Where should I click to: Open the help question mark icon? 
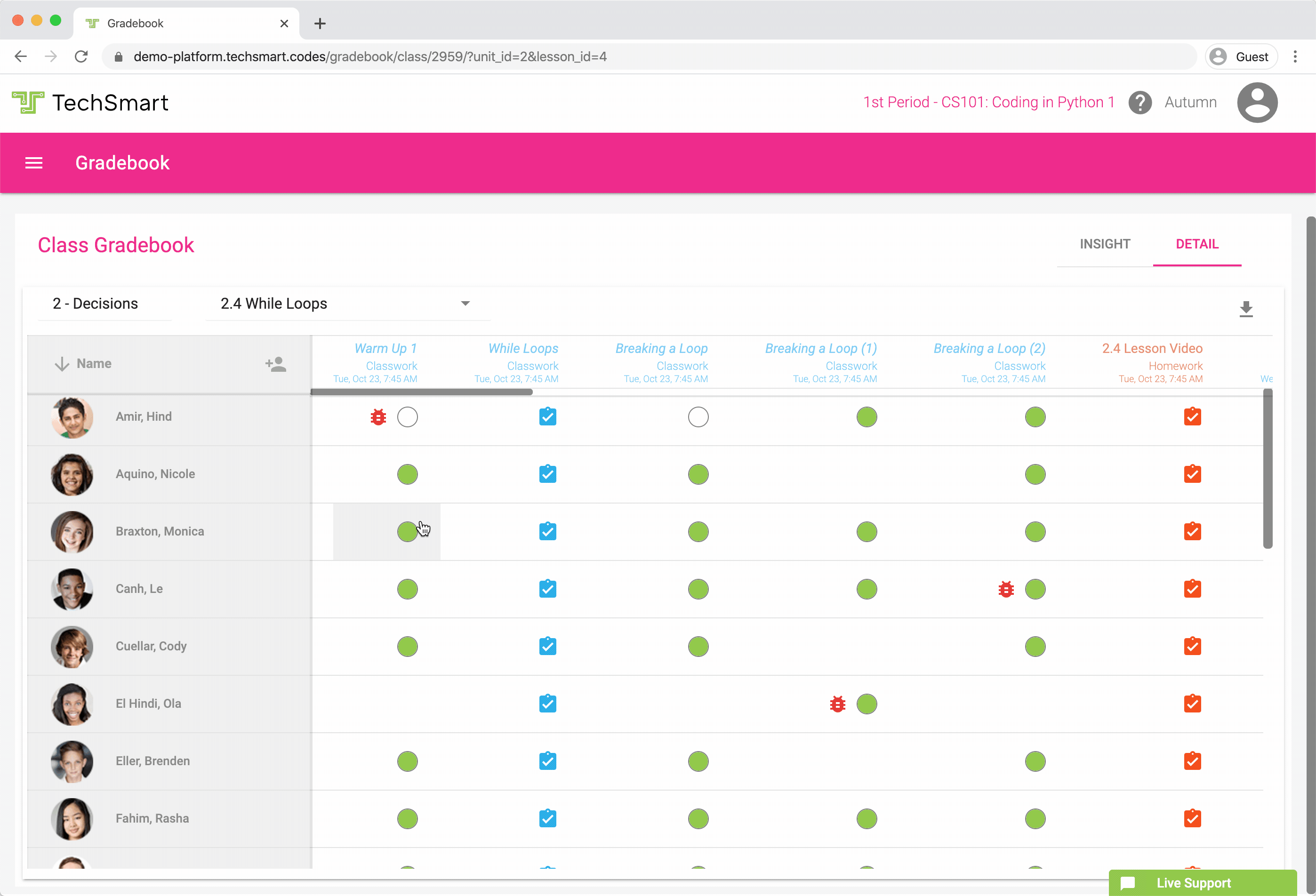[1140, 103]
